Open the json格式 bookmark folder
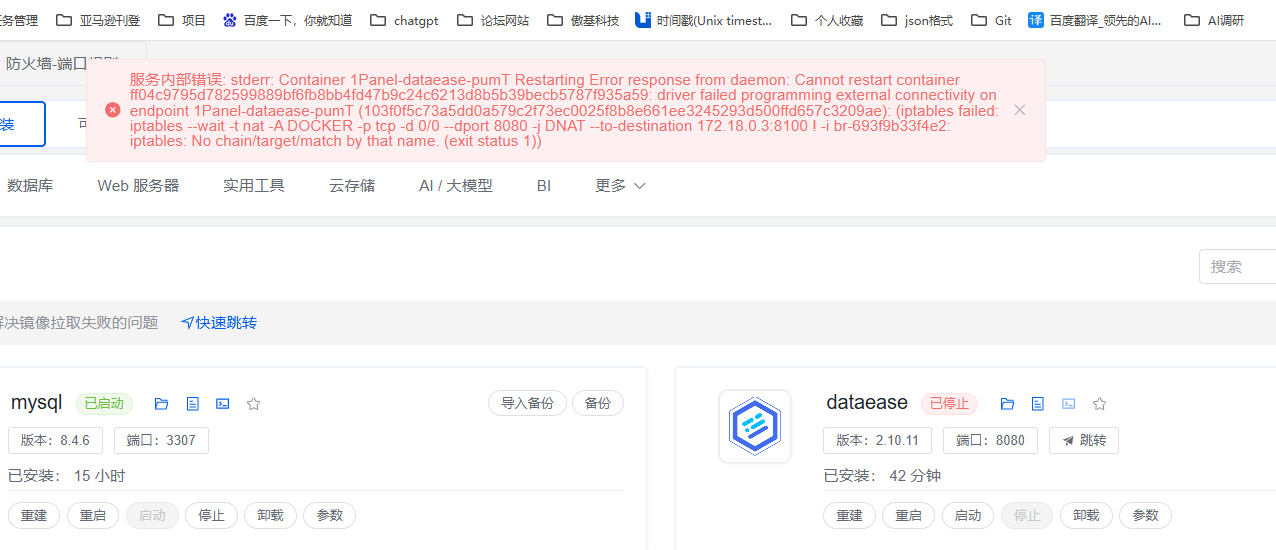This screenshot has height=550, width=1276. (x=917, y=20)
